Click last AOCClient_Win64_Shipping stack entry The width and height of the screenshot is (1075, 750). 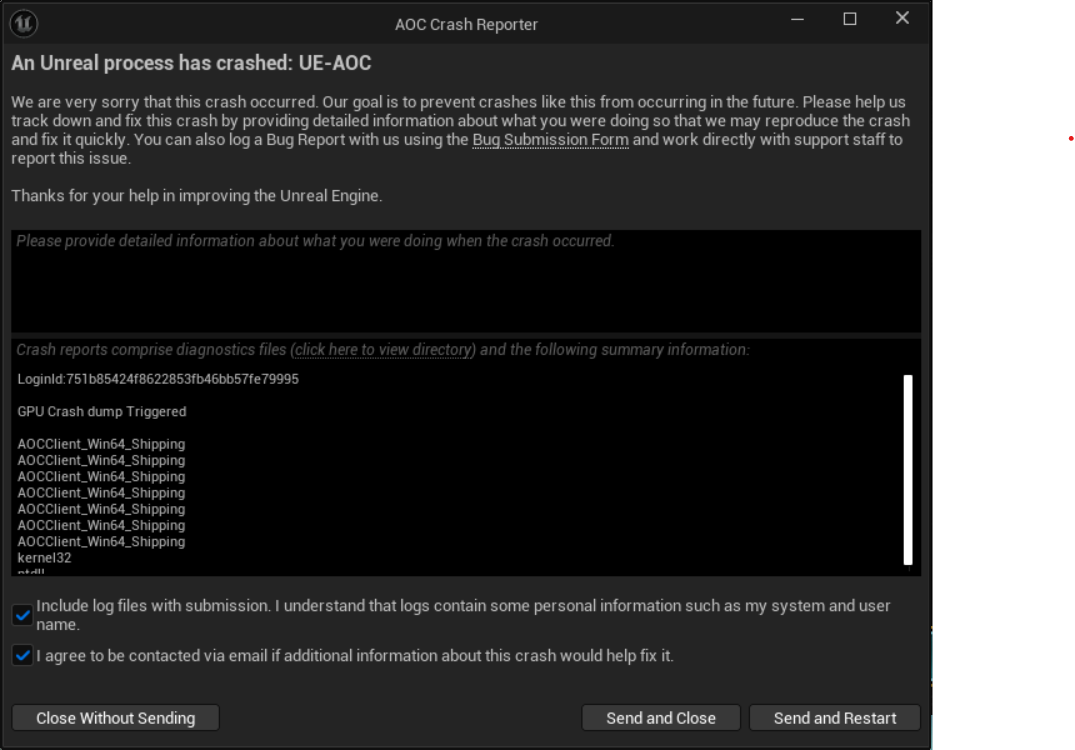(101, 542)
